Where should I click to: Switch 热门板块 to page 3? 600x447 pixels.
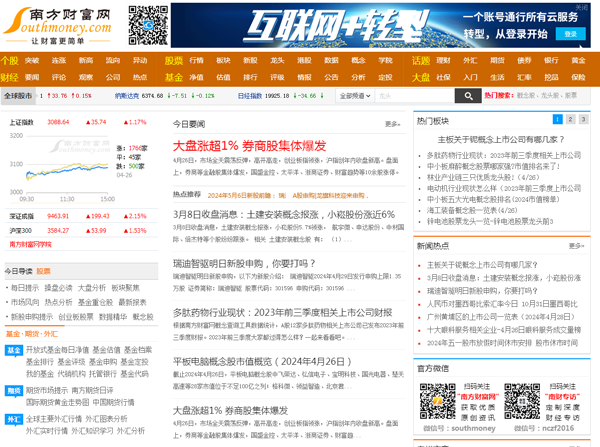coord(583,119)
